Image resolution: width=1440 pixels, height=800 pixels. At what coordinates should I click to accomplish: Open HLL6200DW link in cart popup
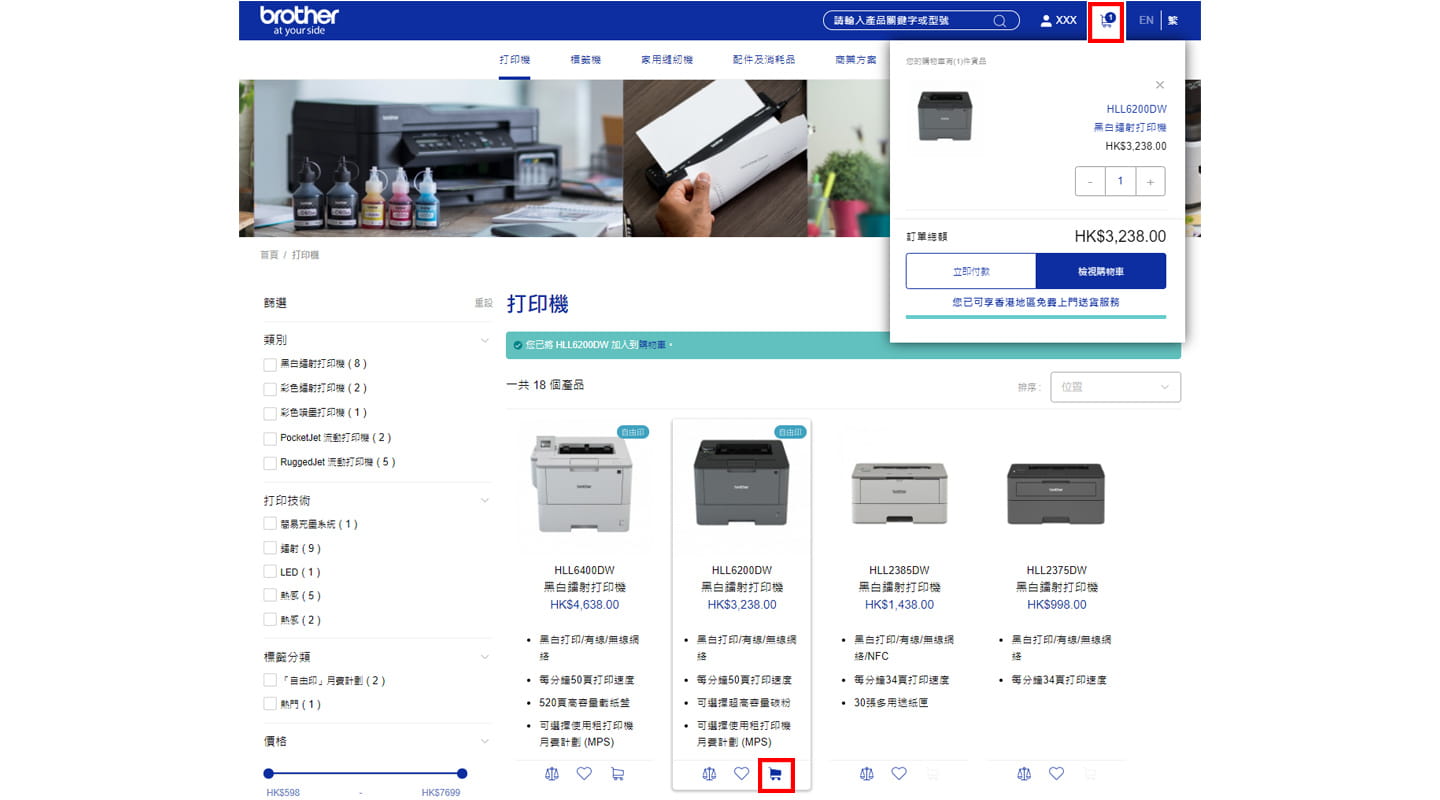[x=1136, y=109]
